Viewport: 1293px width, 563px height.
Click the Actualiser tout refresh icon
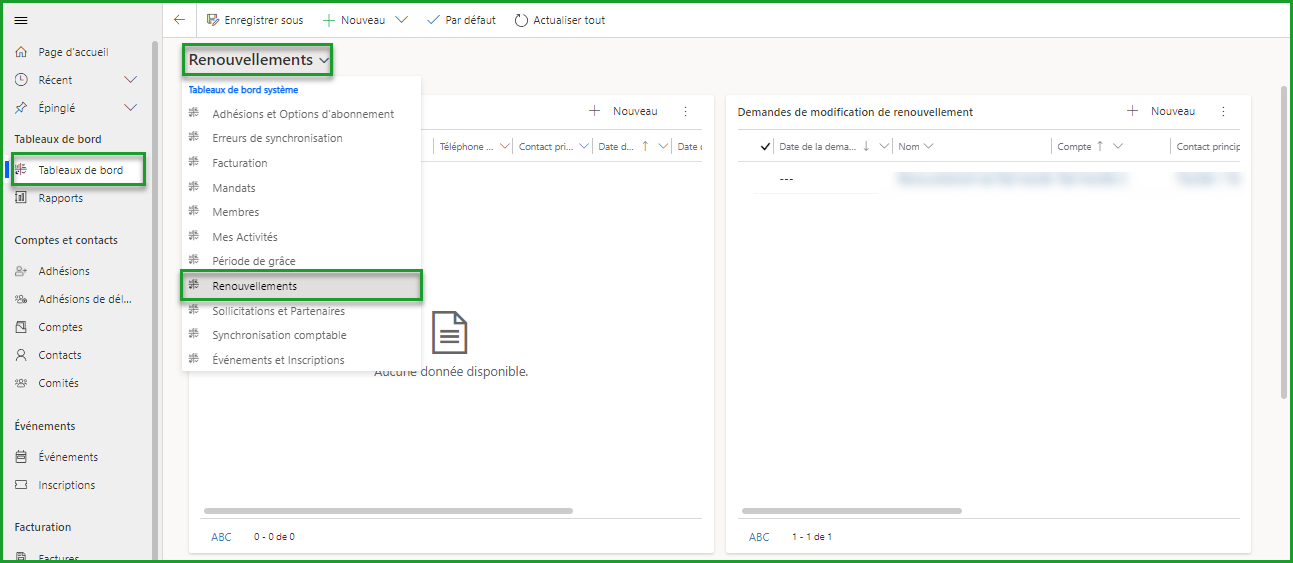tap(521, 20)
